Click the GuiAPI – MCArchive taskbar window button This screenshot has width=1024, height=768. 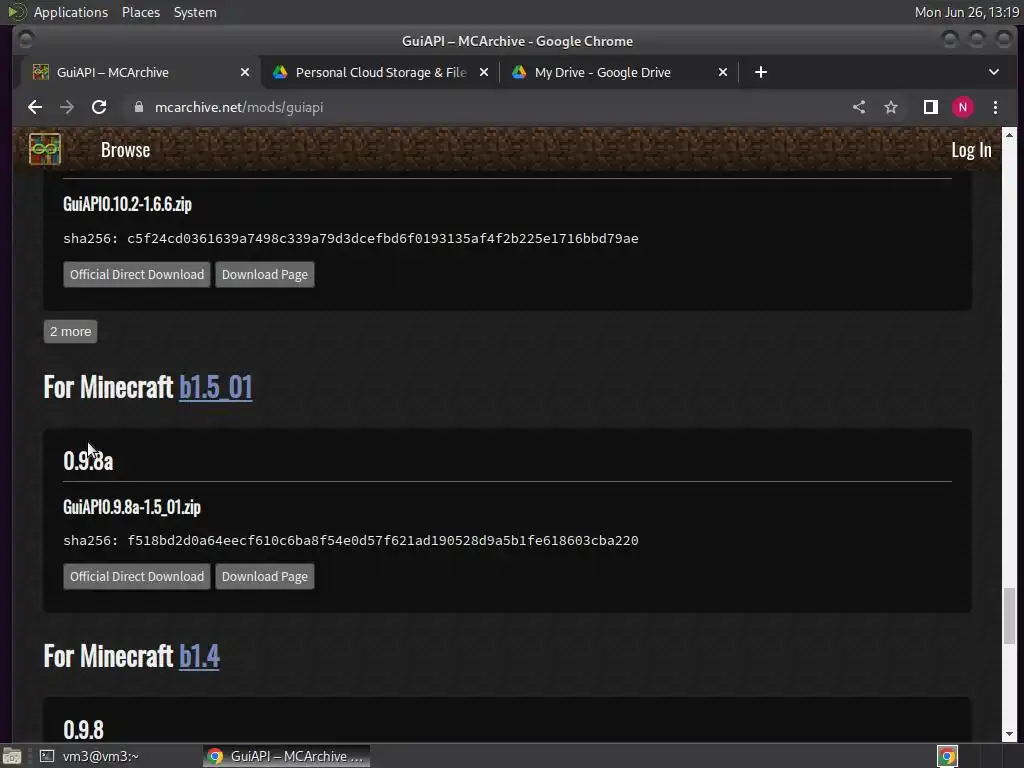tap(287, 756)
